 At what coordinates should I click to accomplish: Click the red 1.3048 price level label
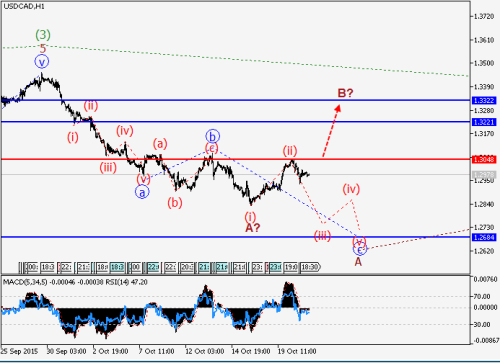point(484,159)
